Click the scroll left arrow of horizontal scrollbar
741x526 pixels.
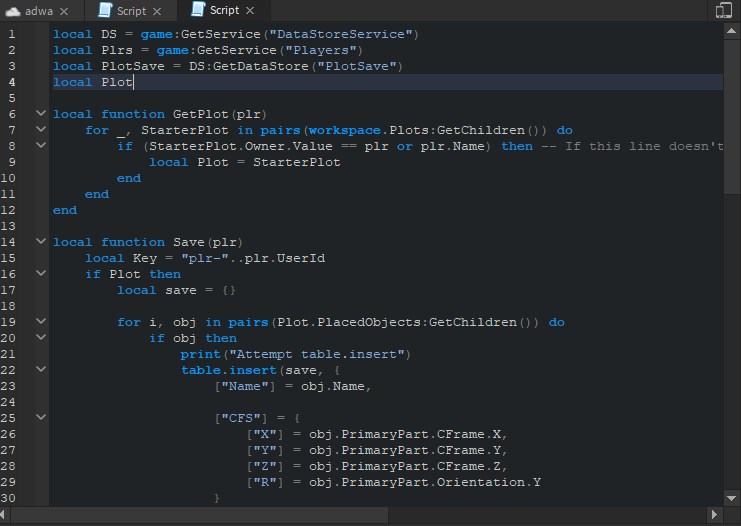[4, 514]
